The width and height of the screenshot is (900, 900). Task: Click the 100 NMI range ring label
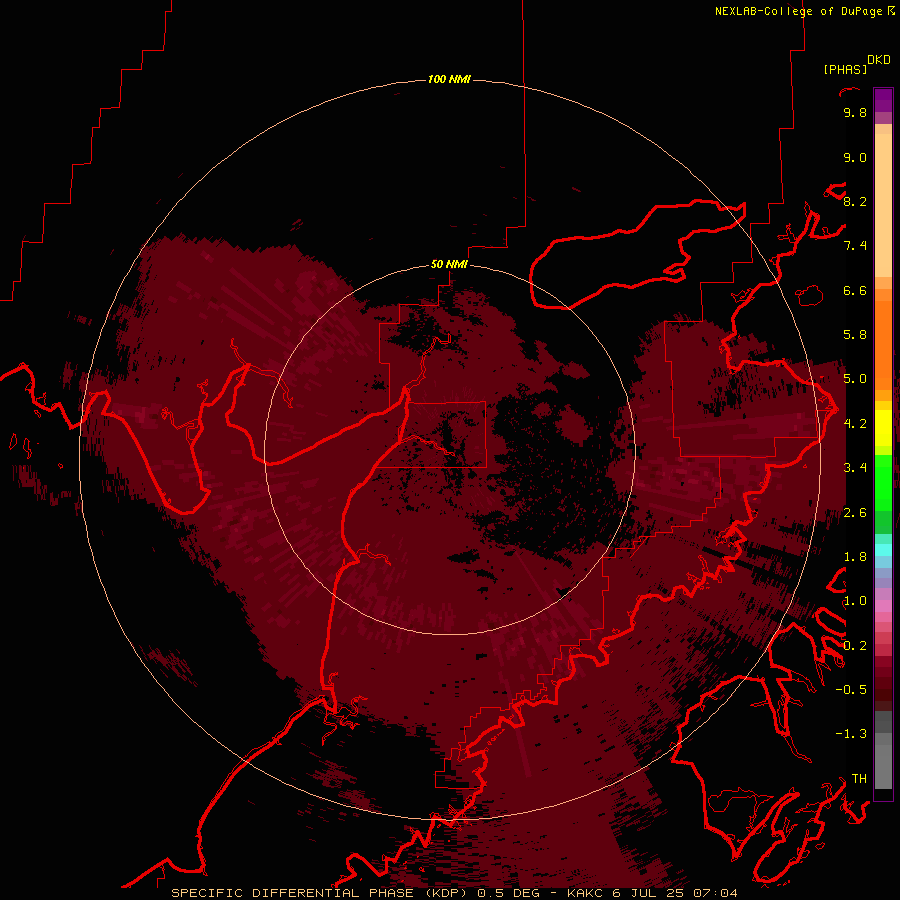[449, 79]
